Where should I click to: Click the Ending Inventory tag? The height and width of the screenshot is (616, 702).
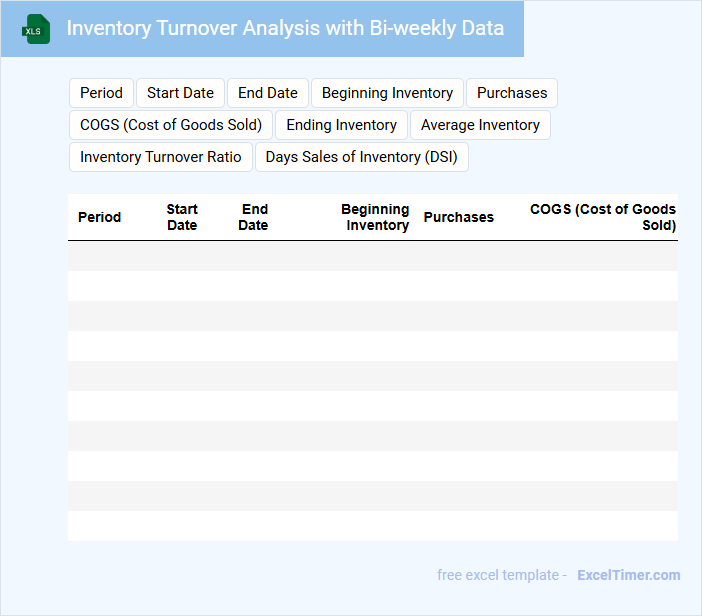[x=342, y=125]
